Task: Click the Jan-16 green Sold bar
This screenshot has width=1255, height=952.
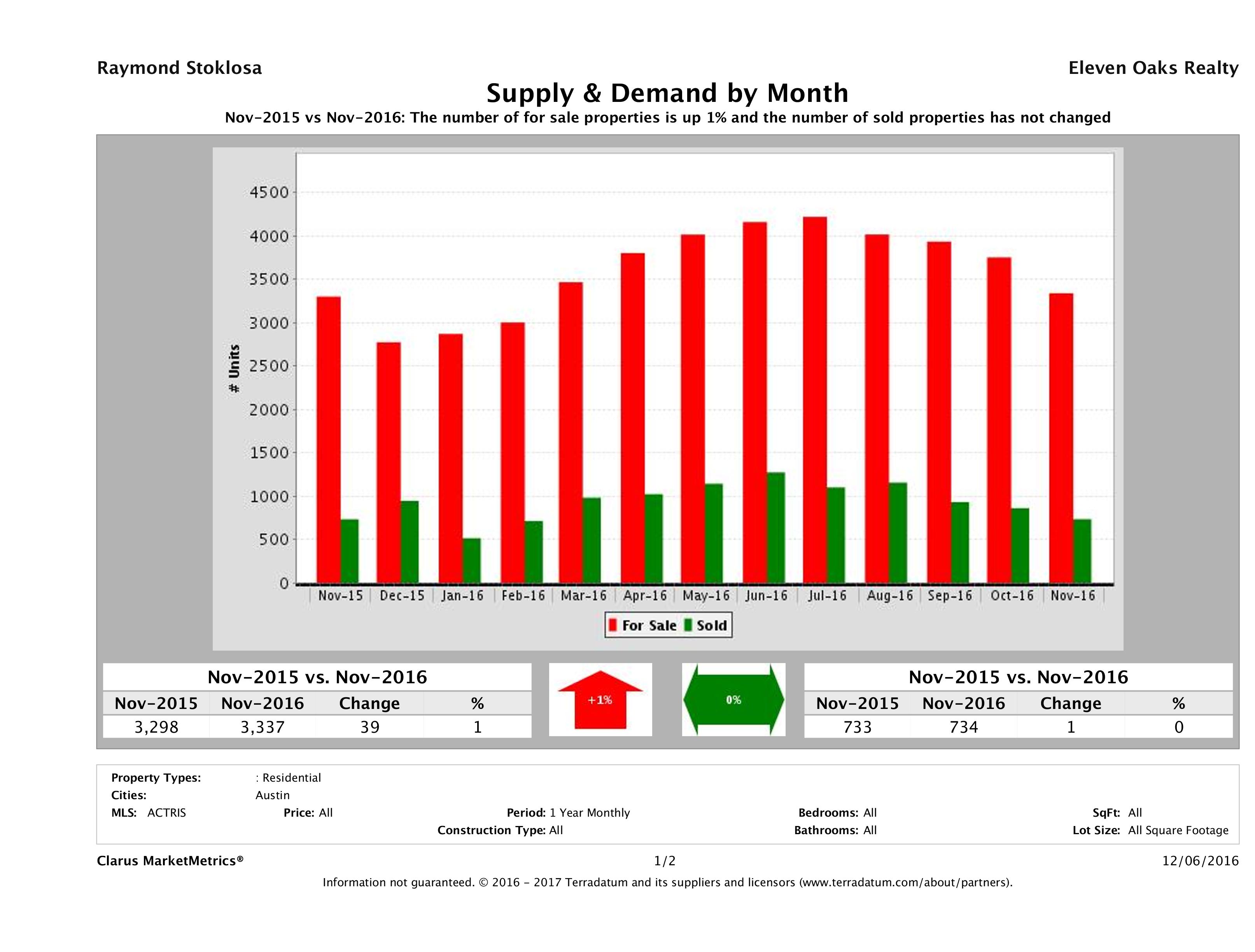Action: coord(471,560)
